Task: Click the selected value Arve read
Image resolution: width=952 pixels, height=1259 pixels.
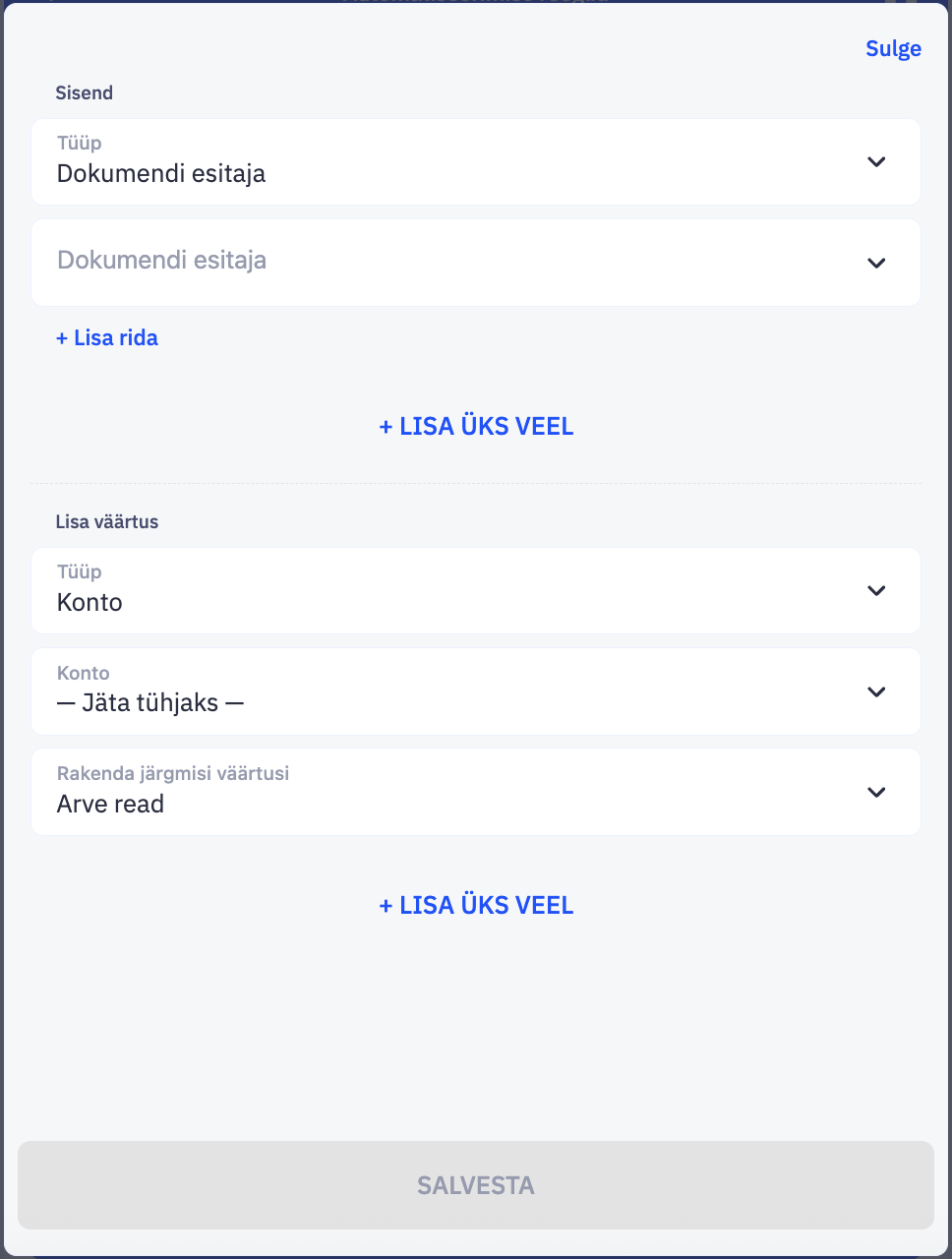Action: click(x=110, y=805)
